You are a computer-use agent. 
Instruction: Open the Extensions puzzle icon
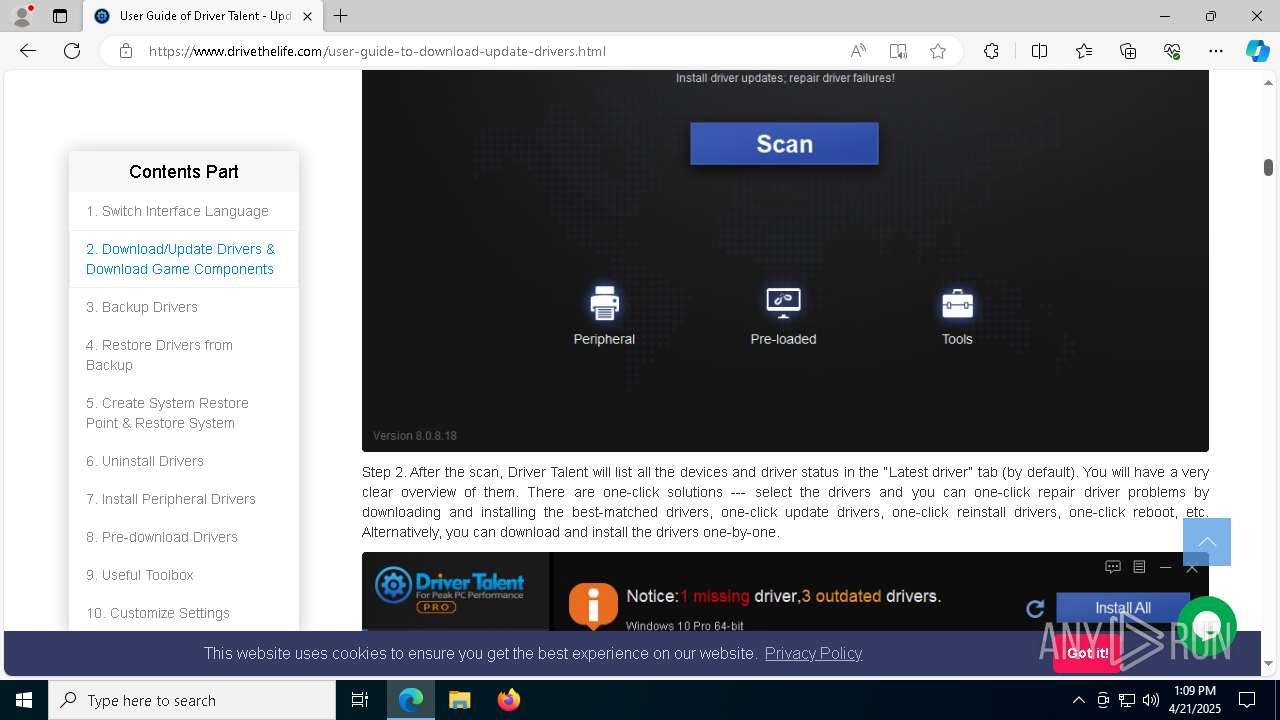(991, 51)
